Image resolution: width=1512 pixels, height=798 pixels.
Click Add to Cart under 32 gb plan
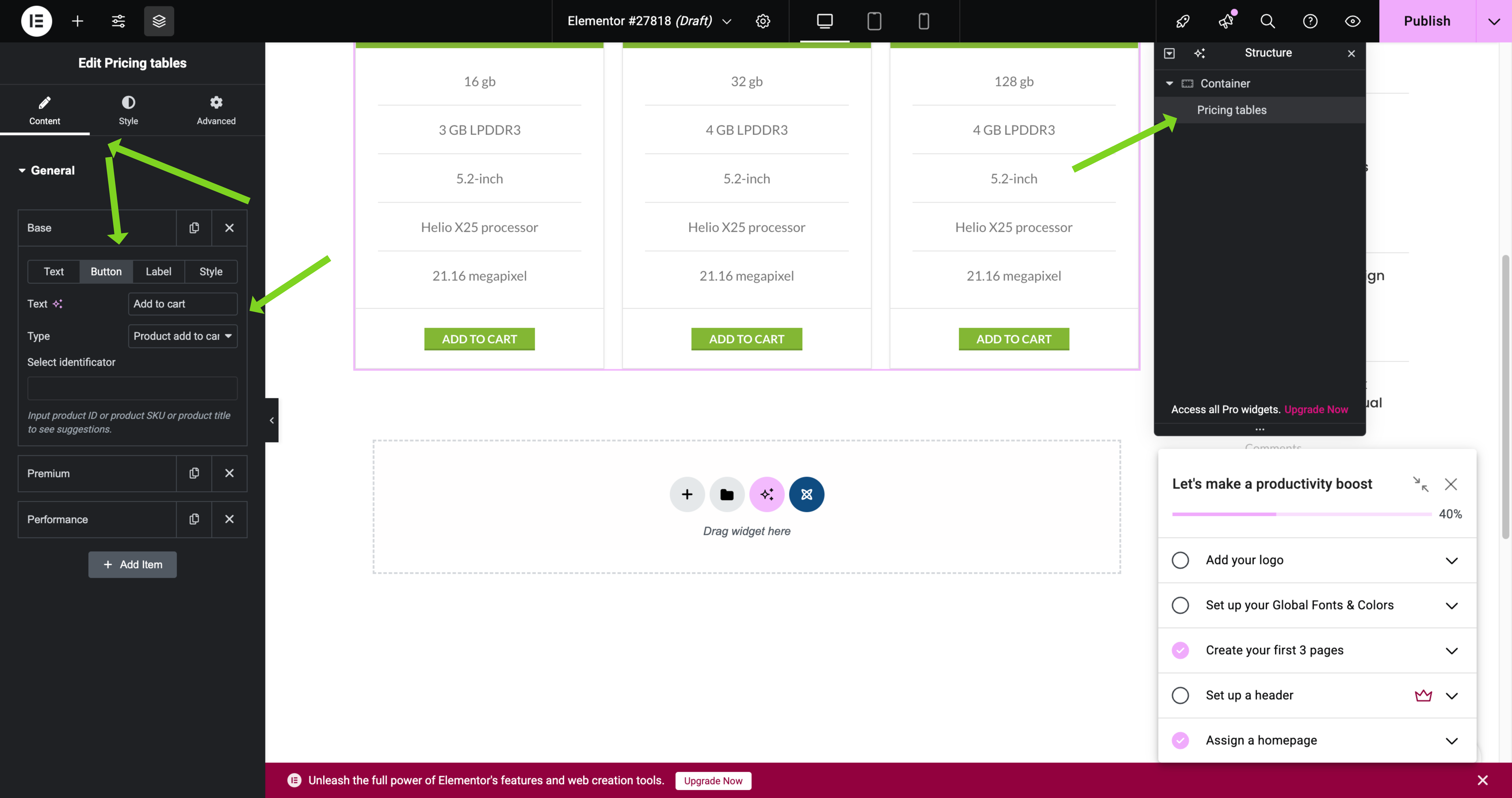click(747, 339)
